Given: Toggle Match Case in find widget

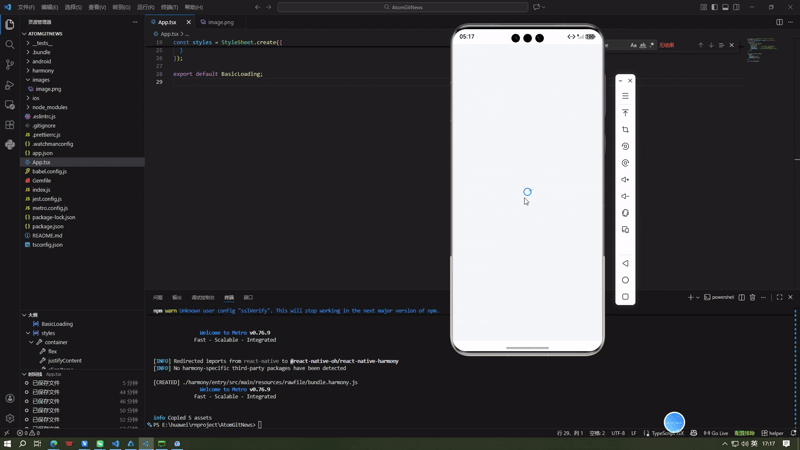Looking at the screenshot, I should pyautogui.click(x=633, y=45).
